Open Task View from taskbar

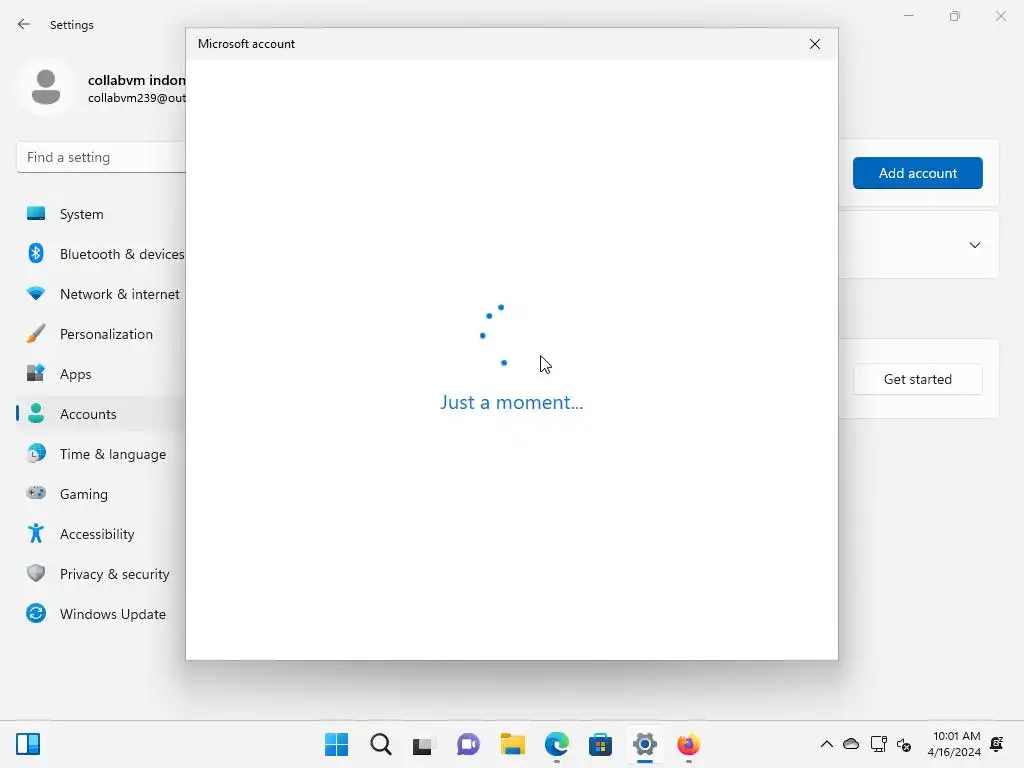(x=423, y=744)
